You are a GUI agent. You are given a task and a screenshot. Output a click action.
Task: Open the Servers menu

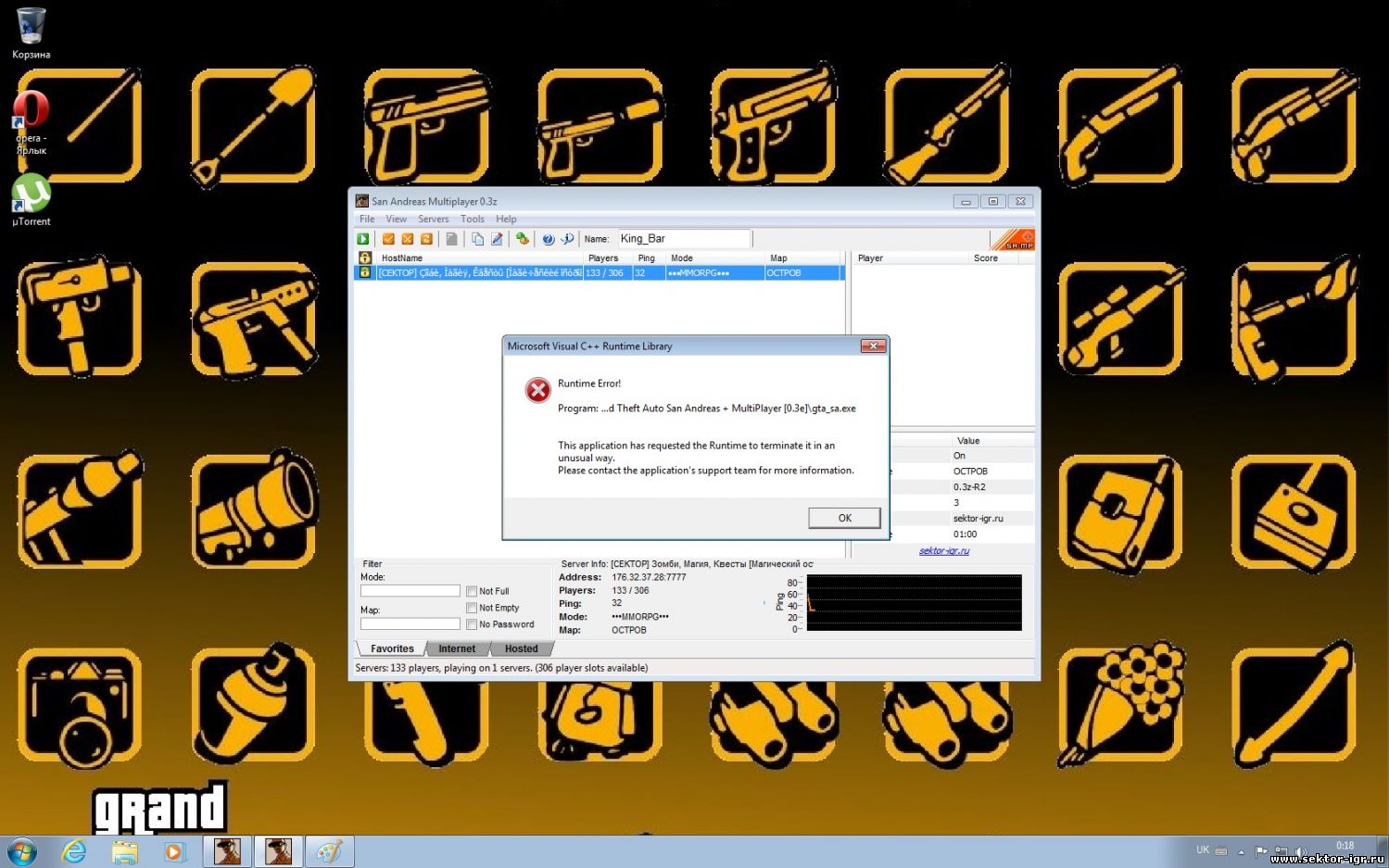point(433,220)
